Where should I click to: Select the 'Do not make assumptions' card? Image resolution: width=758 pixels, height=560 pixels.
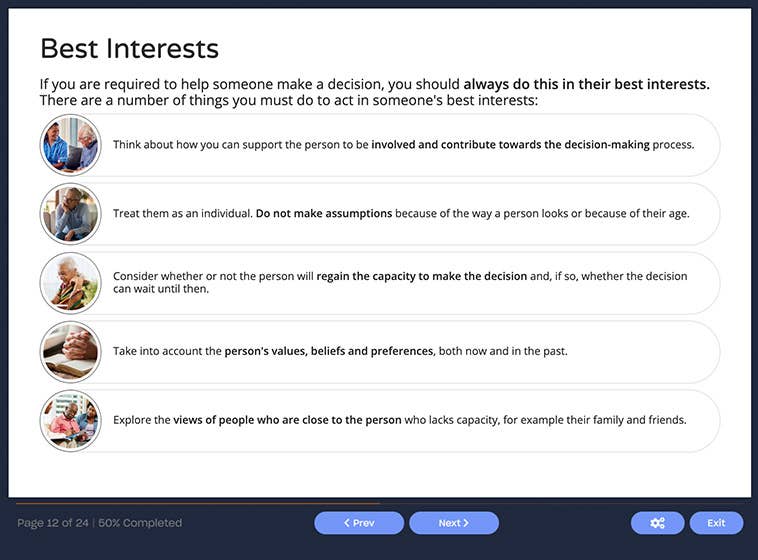401,214
